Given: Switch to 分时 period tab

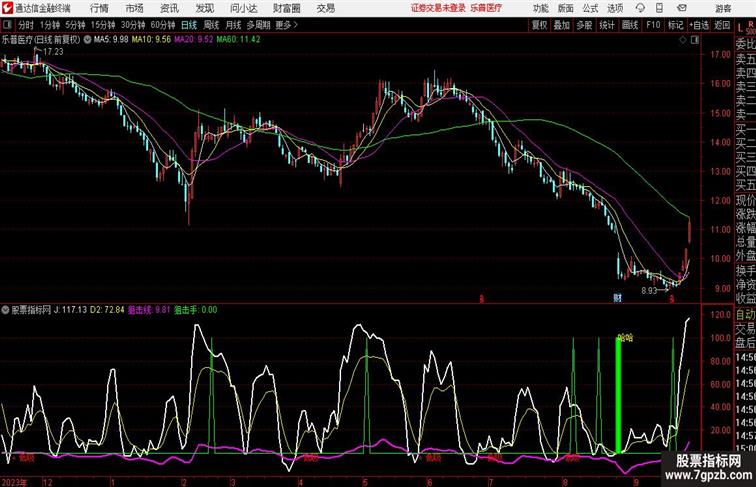Looking at the screenshot, I should [x=26, y=25].
